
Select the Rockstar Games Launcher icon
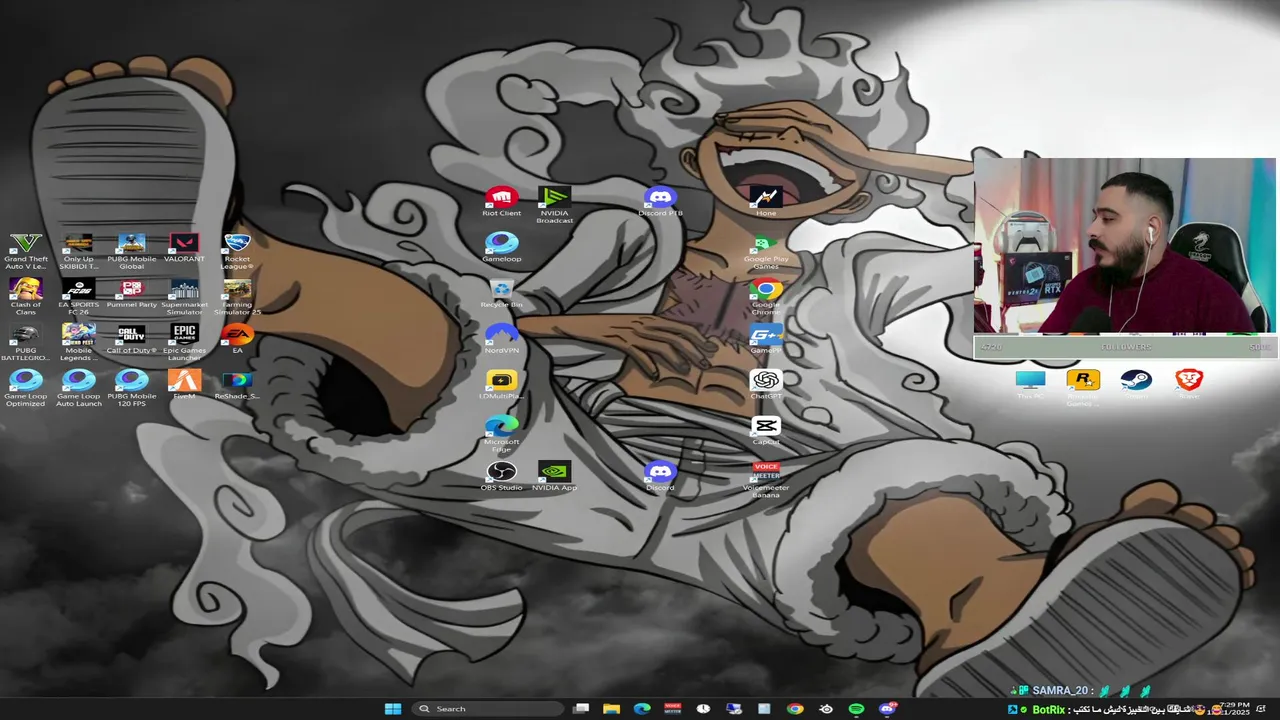click(1083, 388)
